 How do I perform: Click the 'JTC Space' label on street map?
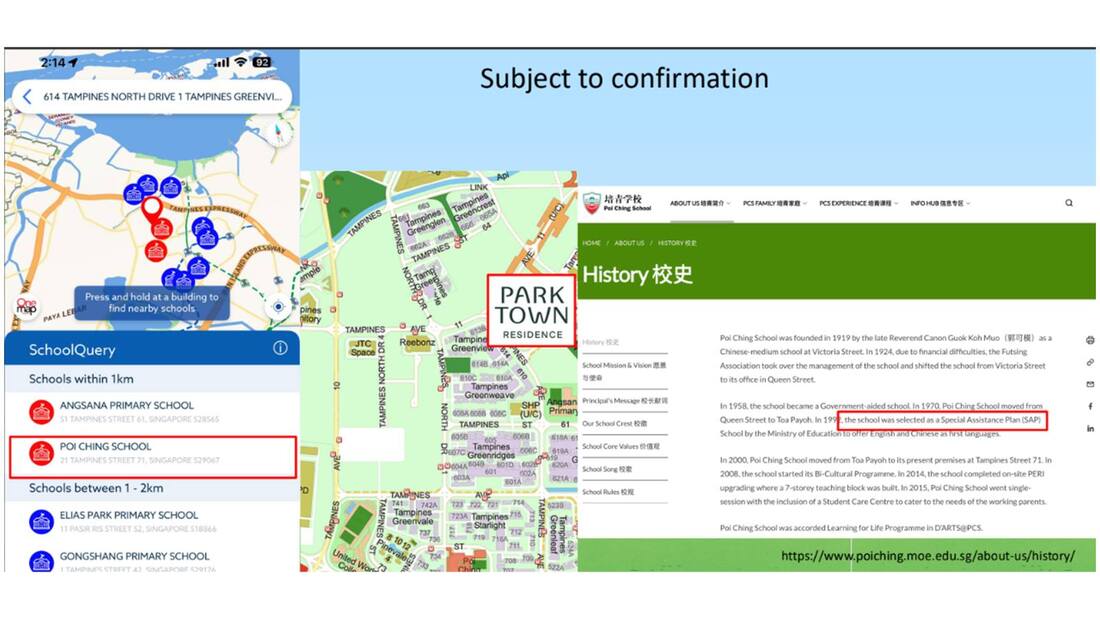click(363, 348)
